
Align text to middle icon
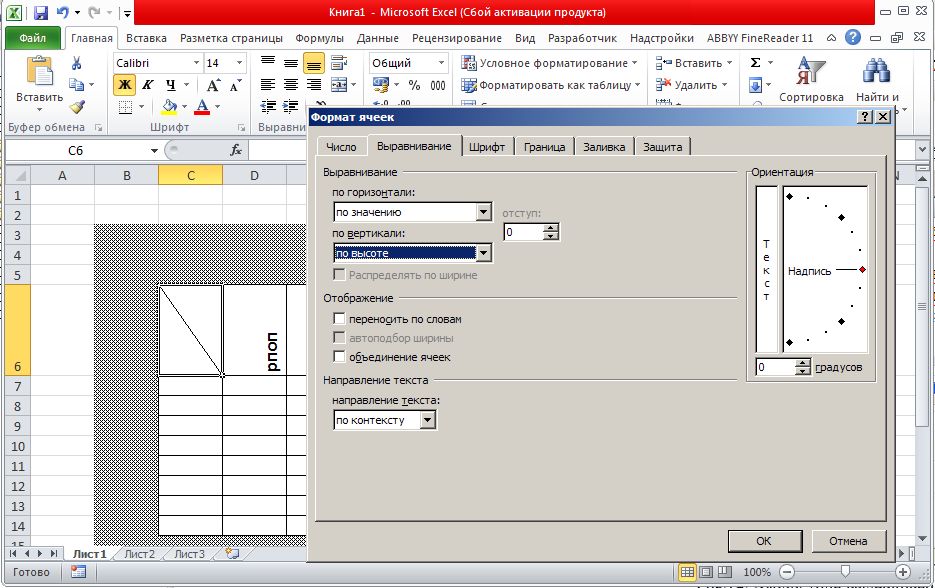[290, 62]
